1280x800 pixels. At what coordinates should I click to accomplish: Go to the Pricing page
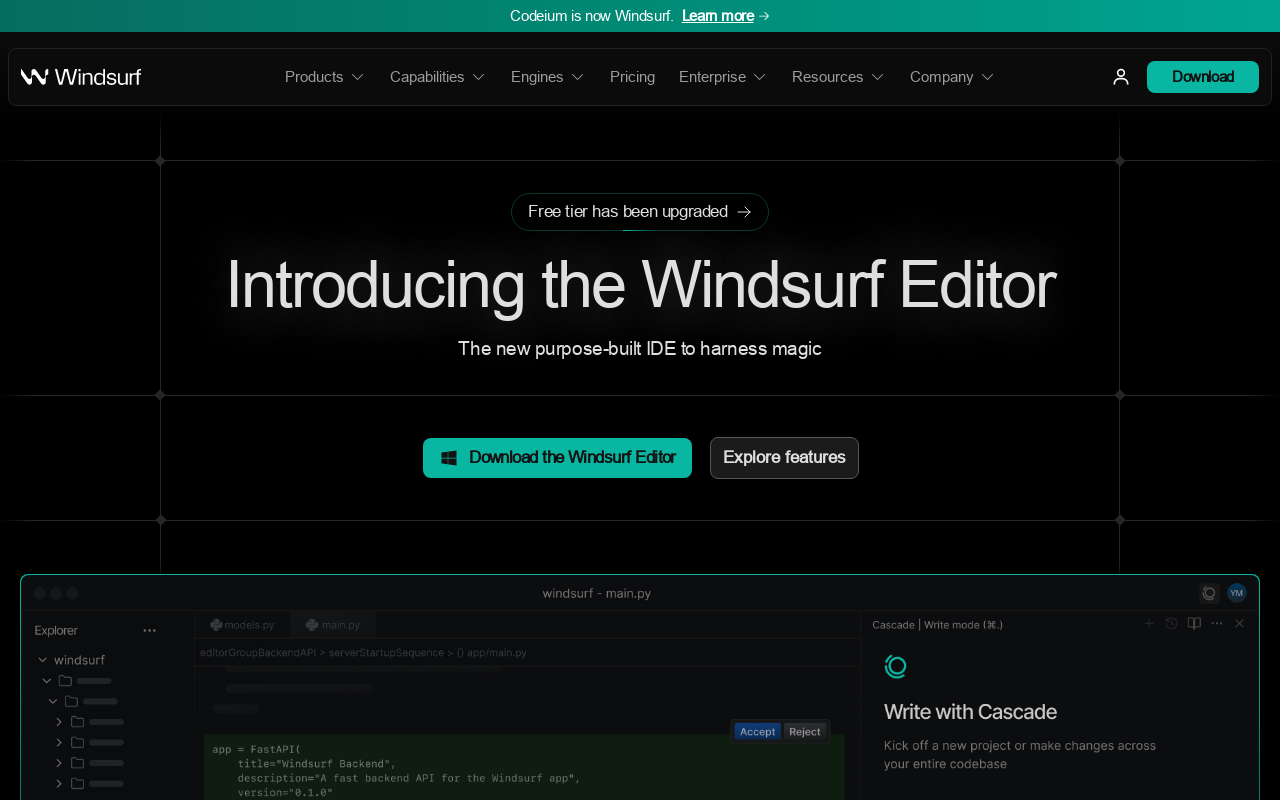(x=632, y=77)
